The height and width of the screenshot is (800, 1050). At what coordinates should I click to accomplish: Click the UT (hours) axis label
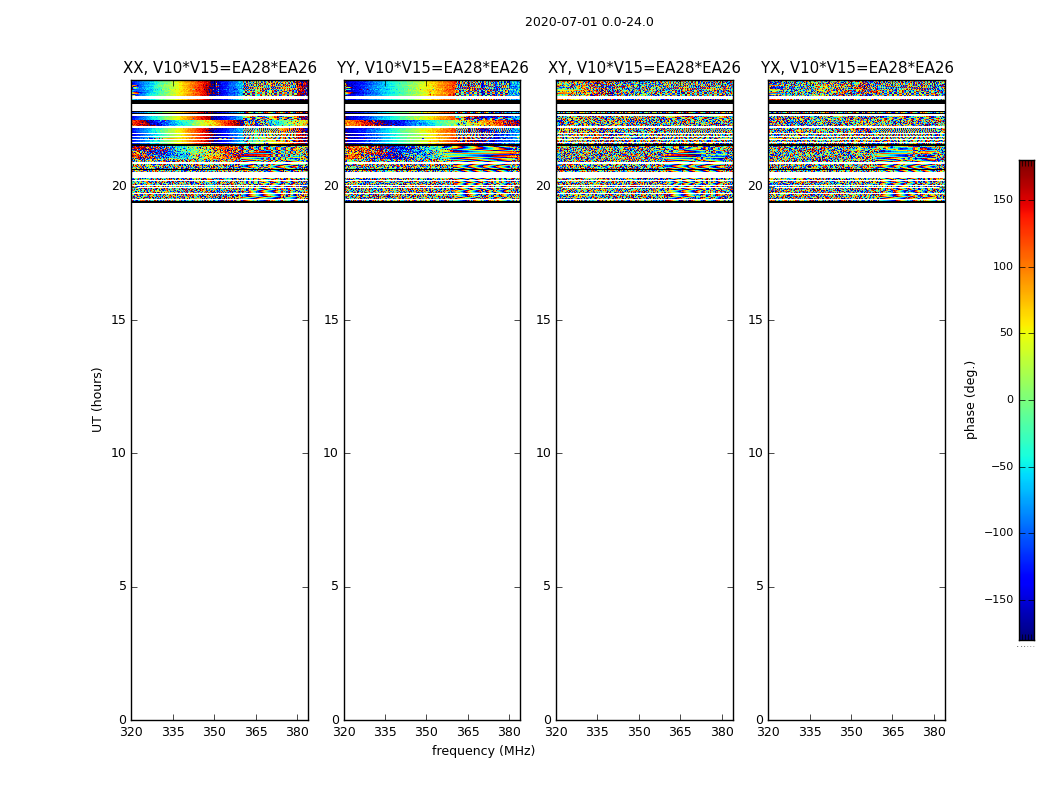(x=97, y=400)
